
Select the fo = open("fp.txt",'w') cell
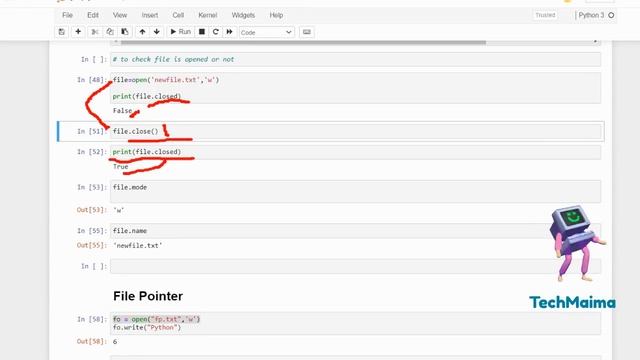tap(355, 323)
